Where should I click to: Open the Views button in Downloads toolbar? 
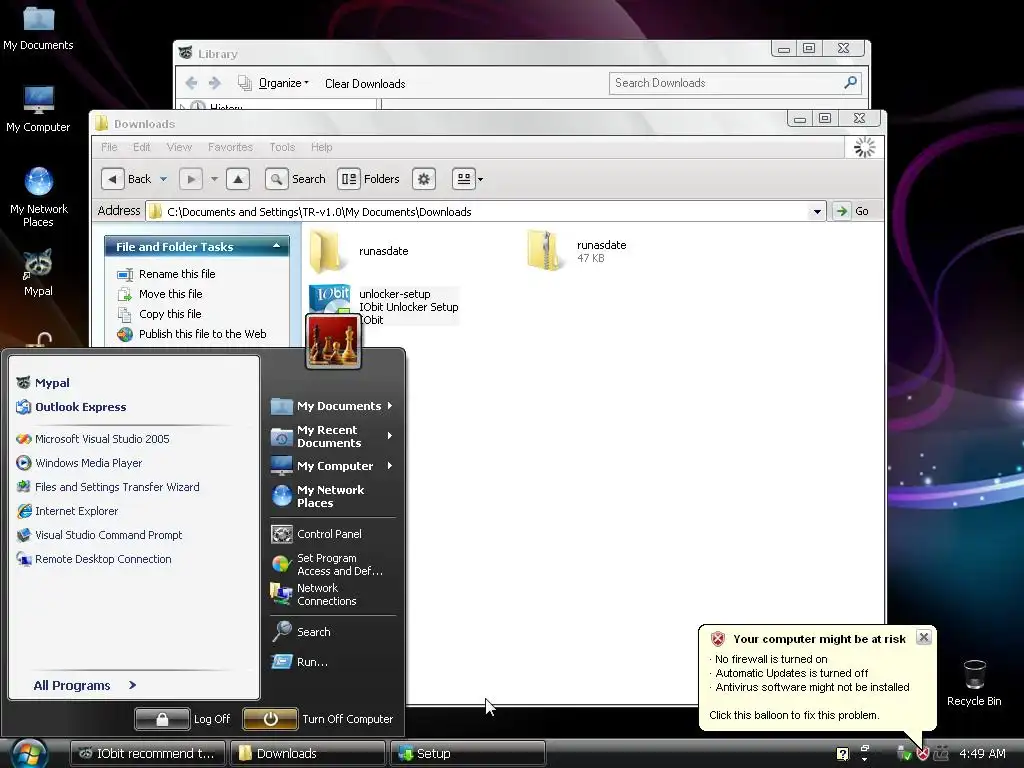click(x=464, y=179)
